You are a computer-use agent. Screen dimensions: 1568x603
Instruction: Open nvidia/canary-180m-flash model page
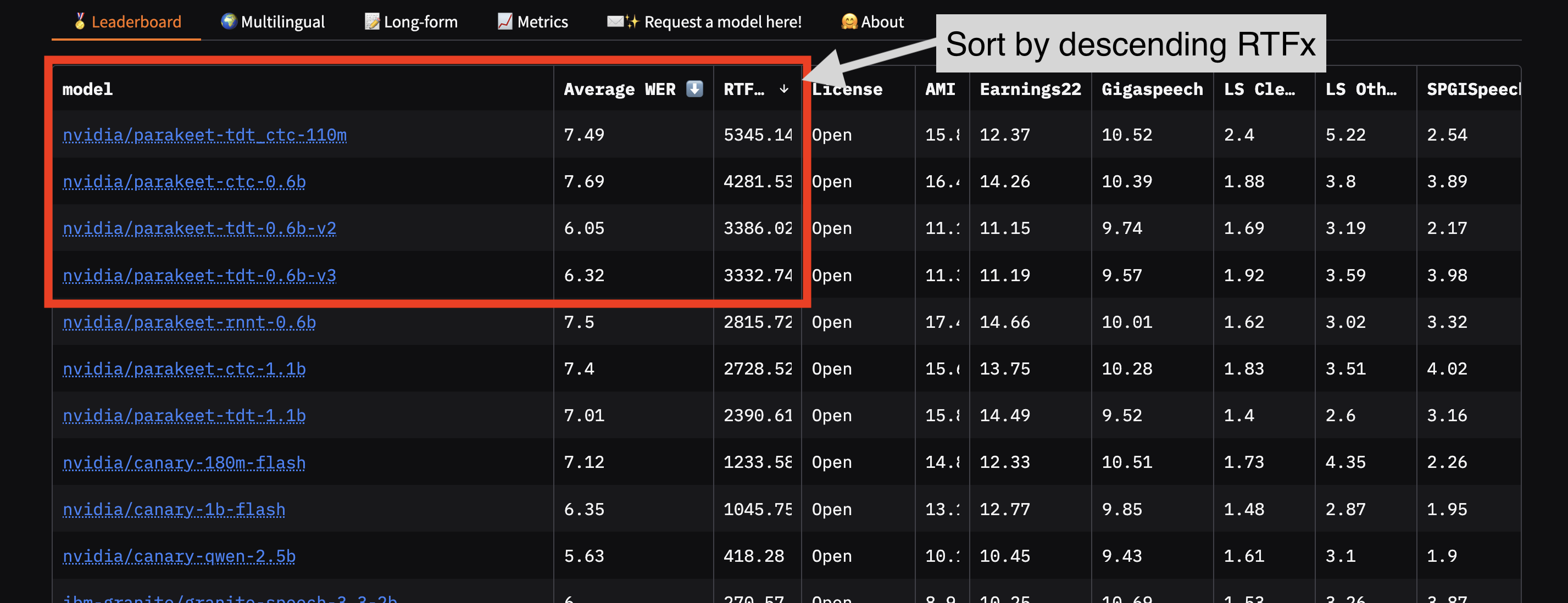coord(184,462)
